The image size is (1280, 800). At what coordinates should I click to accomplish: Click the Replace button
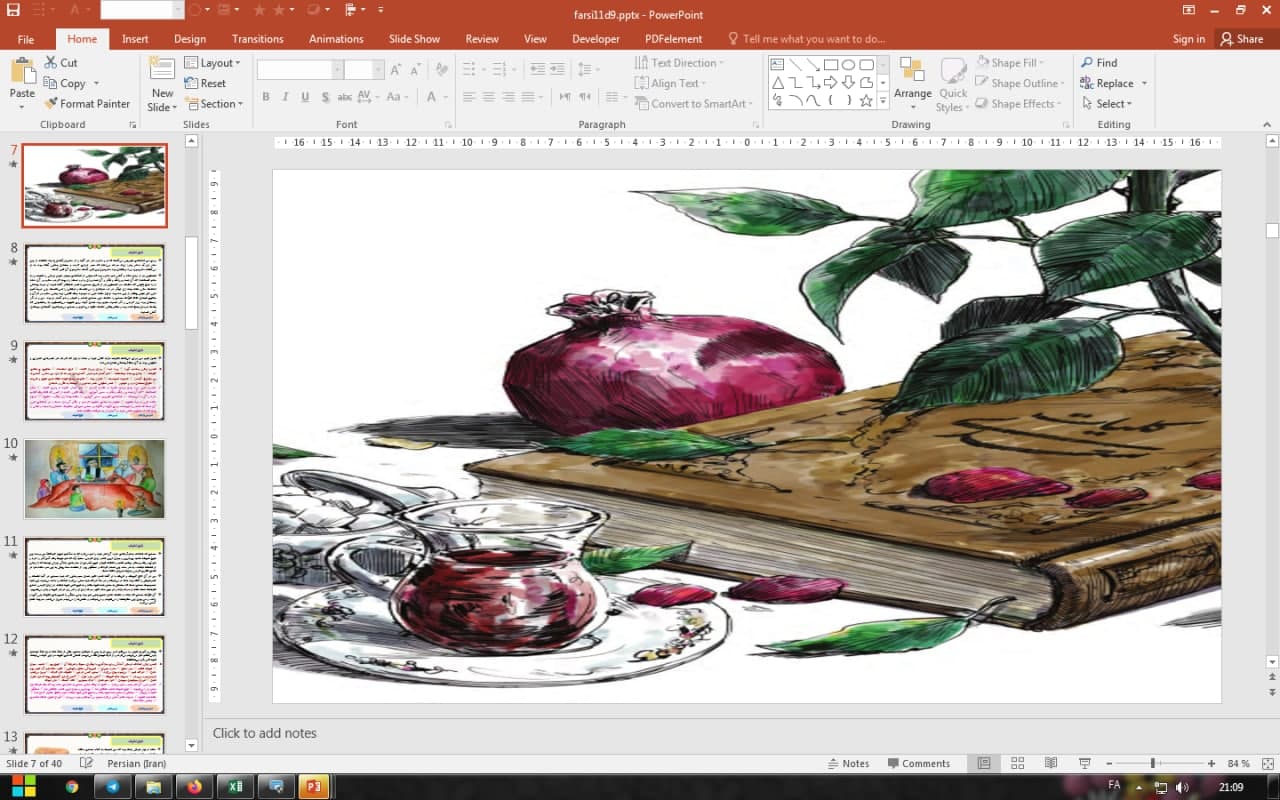(x=1113, y=84)
